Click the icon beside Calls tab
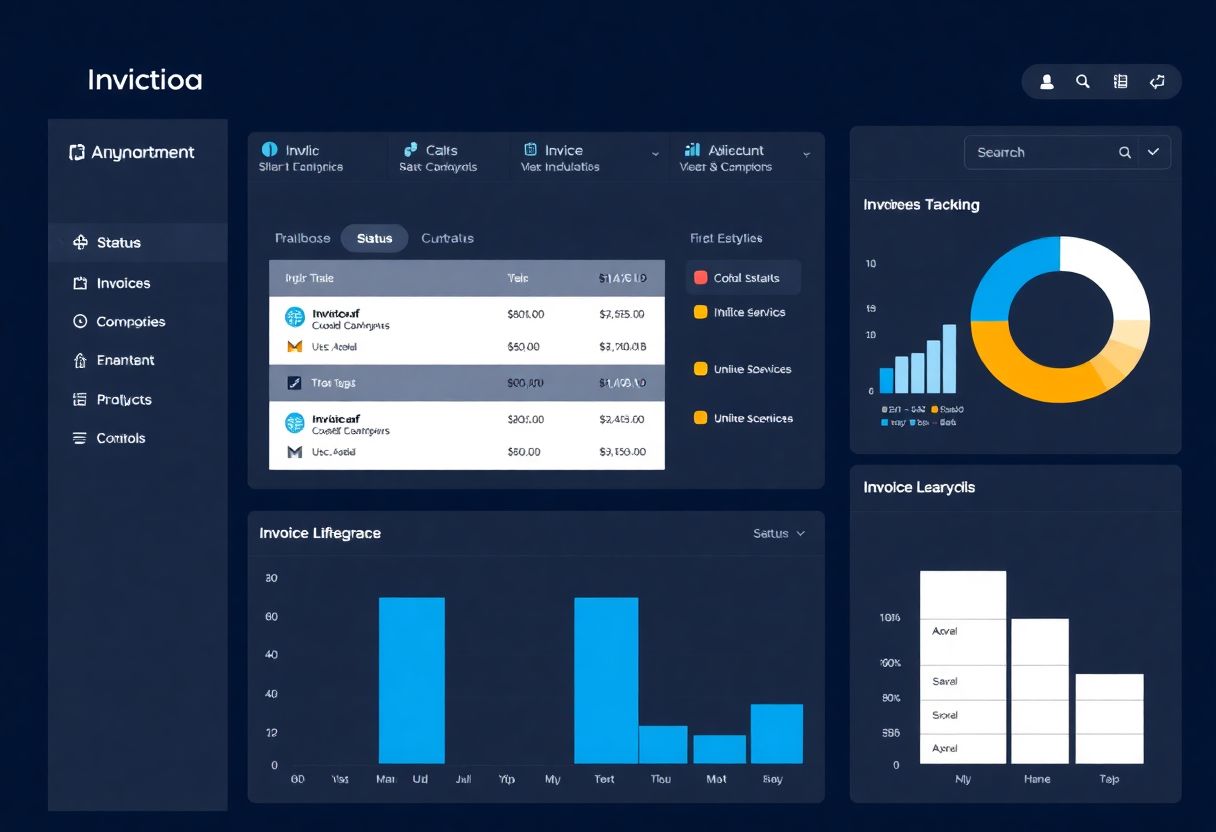 pos(410,149)
